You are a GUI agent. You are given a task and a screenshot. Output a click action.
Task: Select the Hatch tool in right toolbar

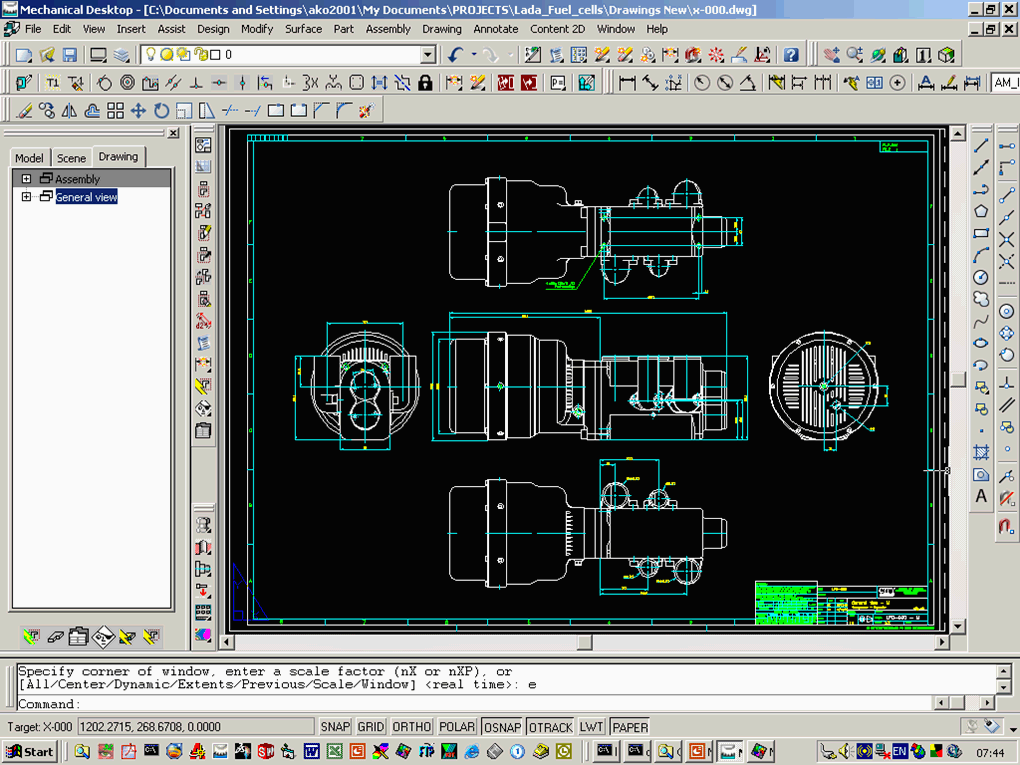click(981, 452)
